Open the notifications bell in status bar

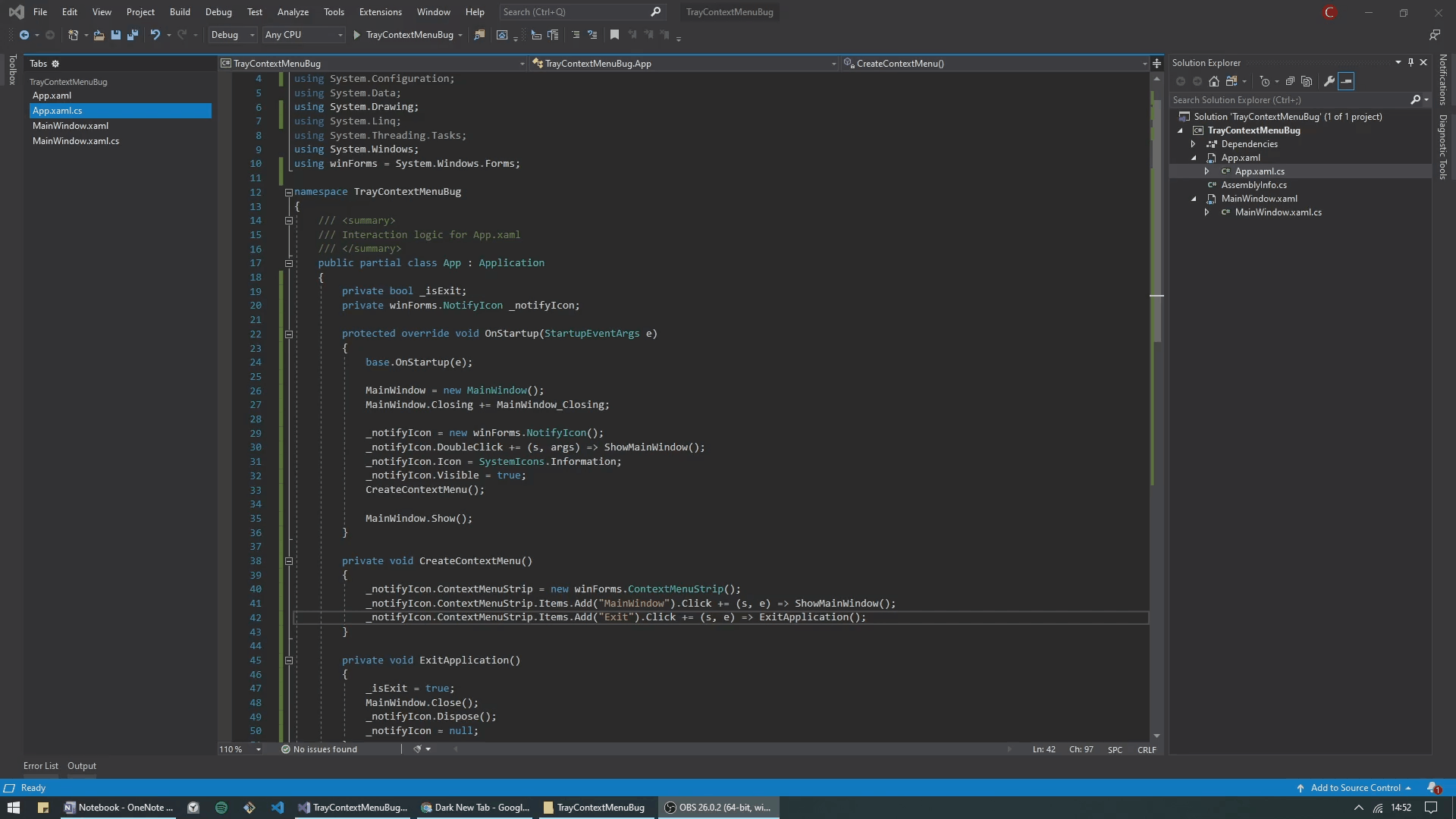pyautogui.click(x=1433, y=788)
